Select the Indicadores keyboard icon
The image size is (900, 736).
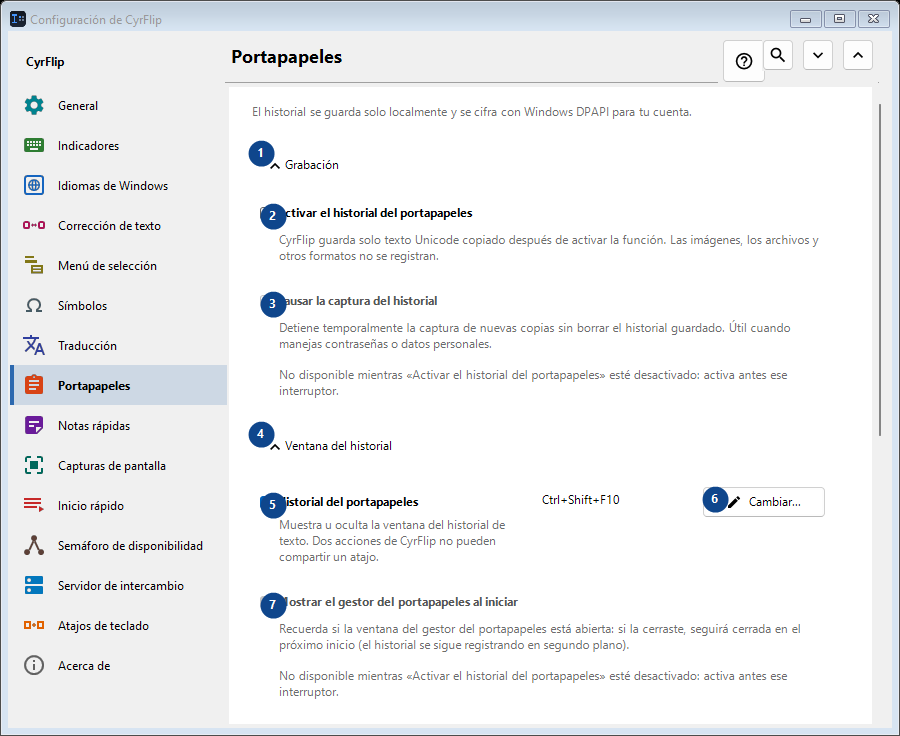[34, 146]
